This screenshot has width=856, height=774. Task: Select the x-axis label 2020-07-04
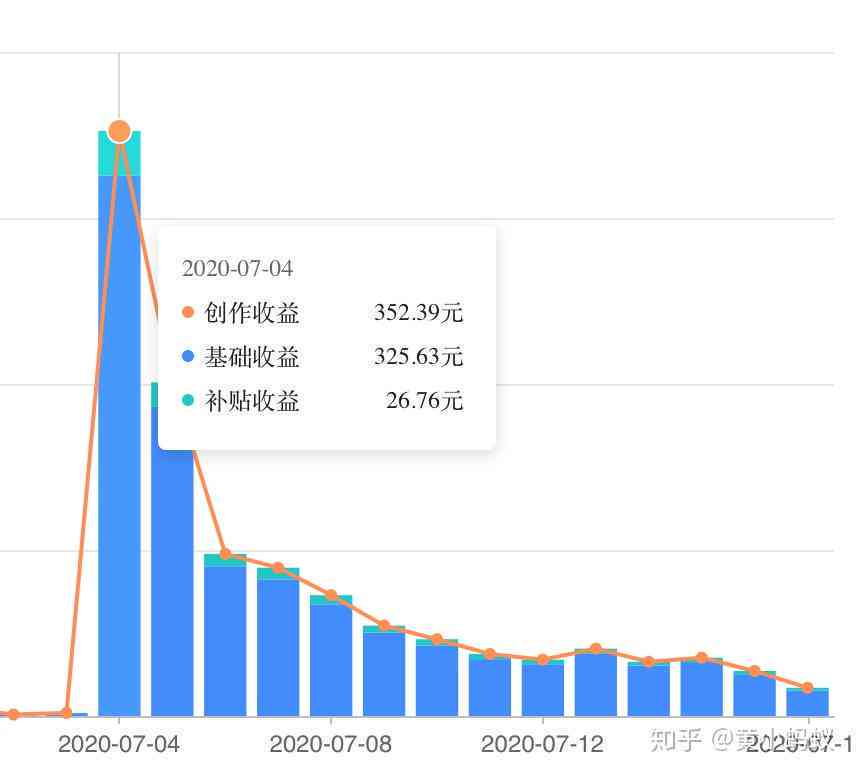point(119,745)
